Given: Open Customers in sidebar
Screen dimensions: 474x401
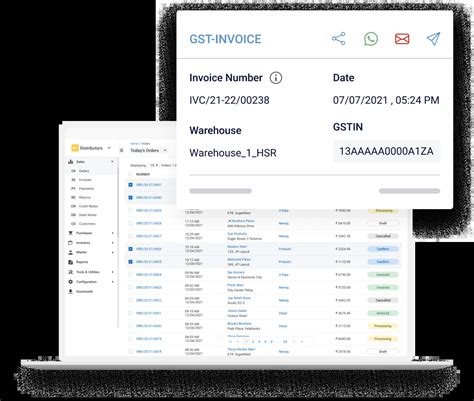Looking at the screenshot, I should click(x=87, y=224).
